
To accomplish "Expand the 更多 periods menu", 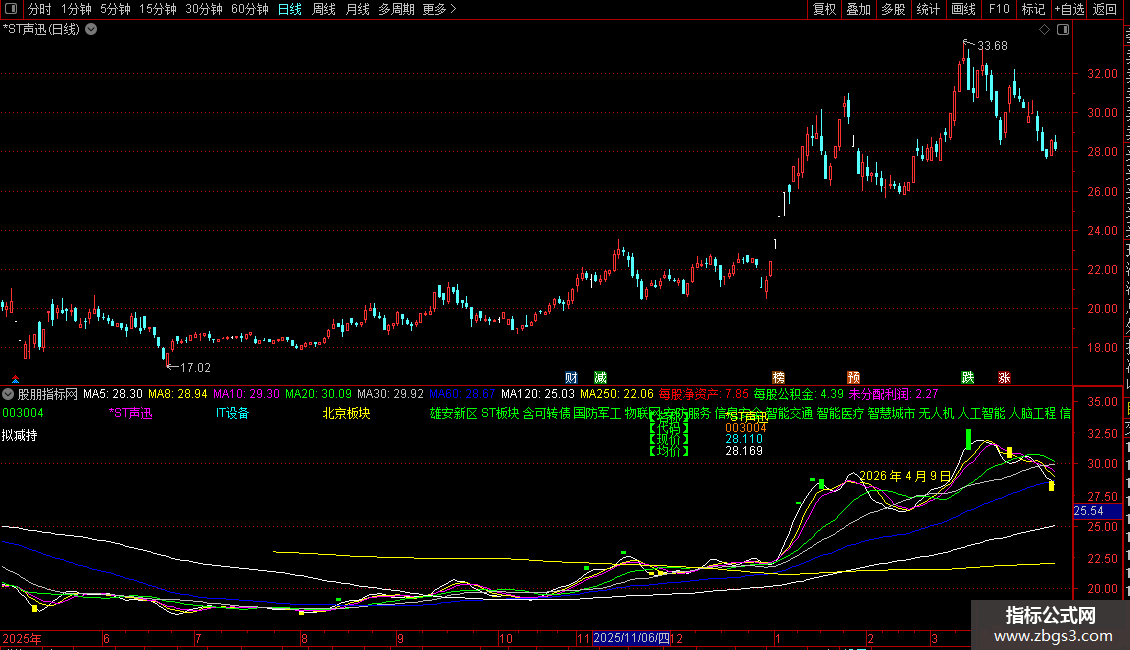I will coord(440,9).
